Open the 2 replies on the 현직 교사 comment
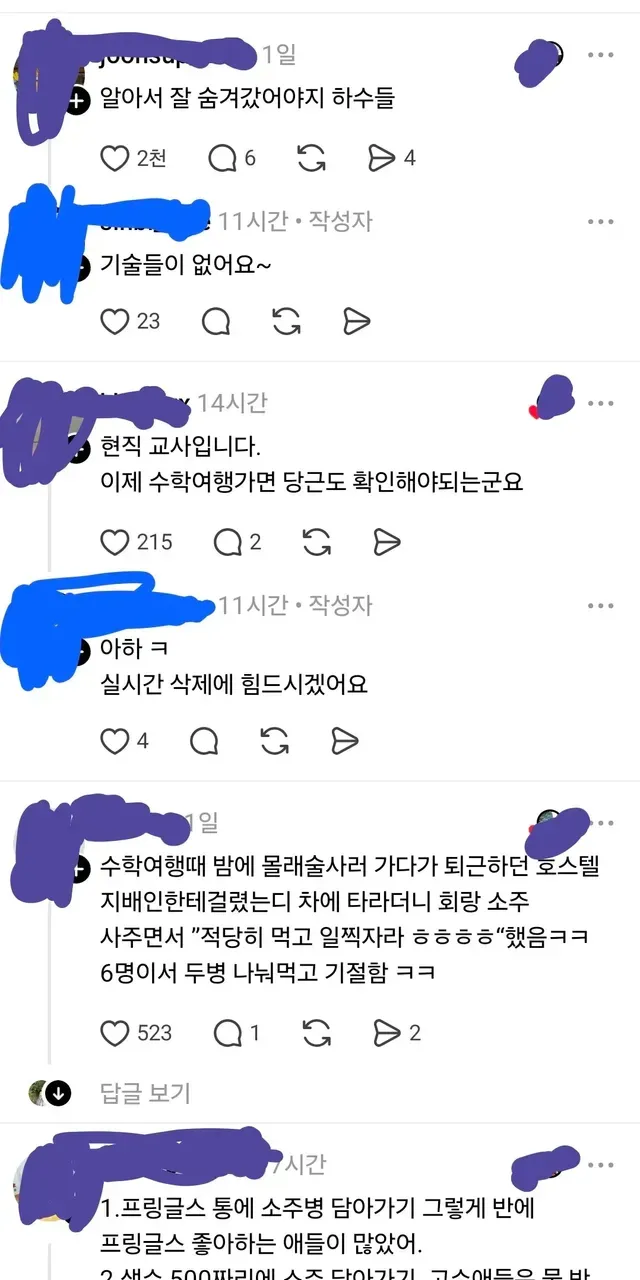The image size is (640, 1280). click(238, 542)
